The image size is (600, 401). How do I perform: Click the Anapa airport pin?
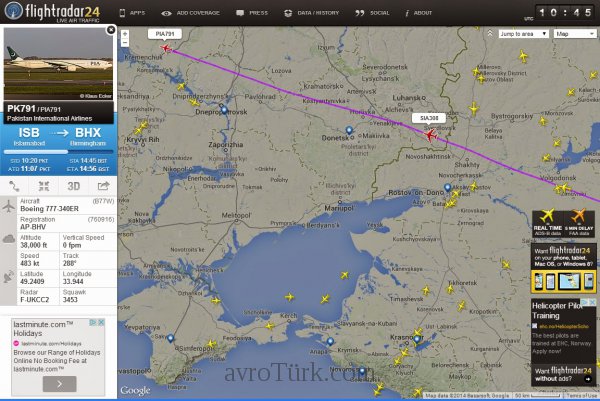click(x=330, y=342)
